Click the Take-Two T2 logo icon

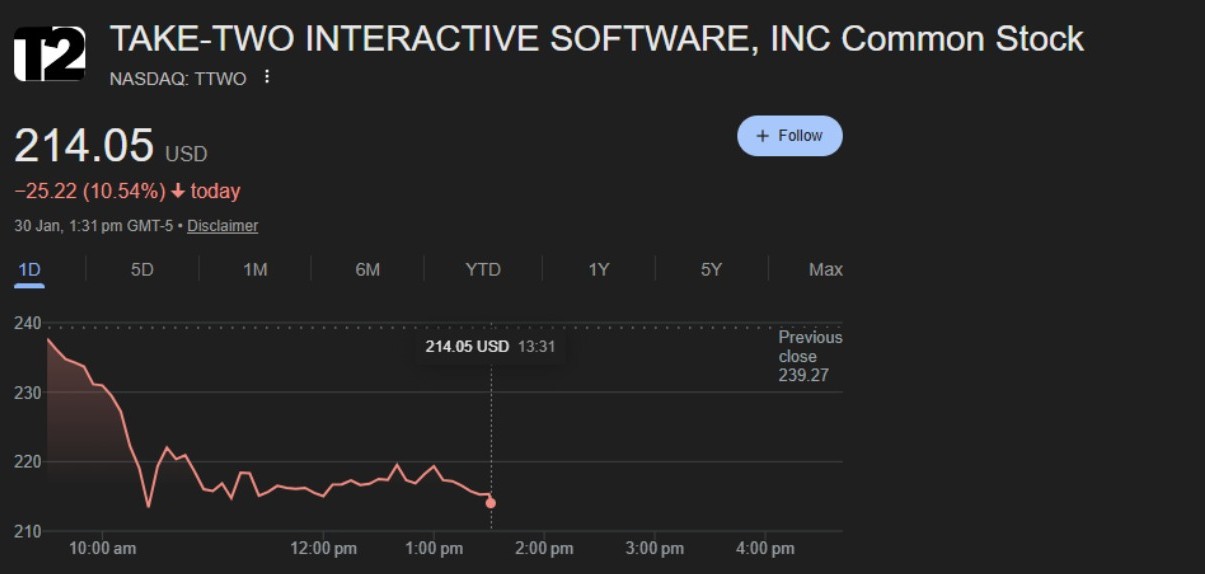pyautogui.click(x=49, y=54)
